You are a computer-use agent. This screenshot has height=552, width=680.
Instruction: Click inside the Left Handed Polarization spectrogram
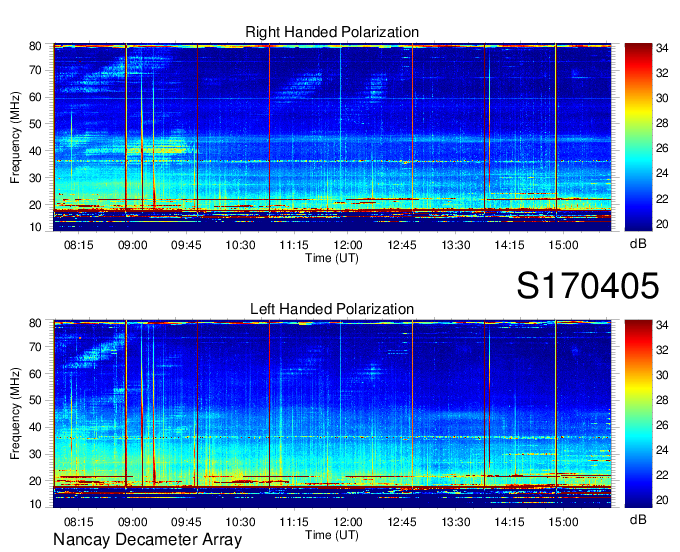tap(332, 414)
